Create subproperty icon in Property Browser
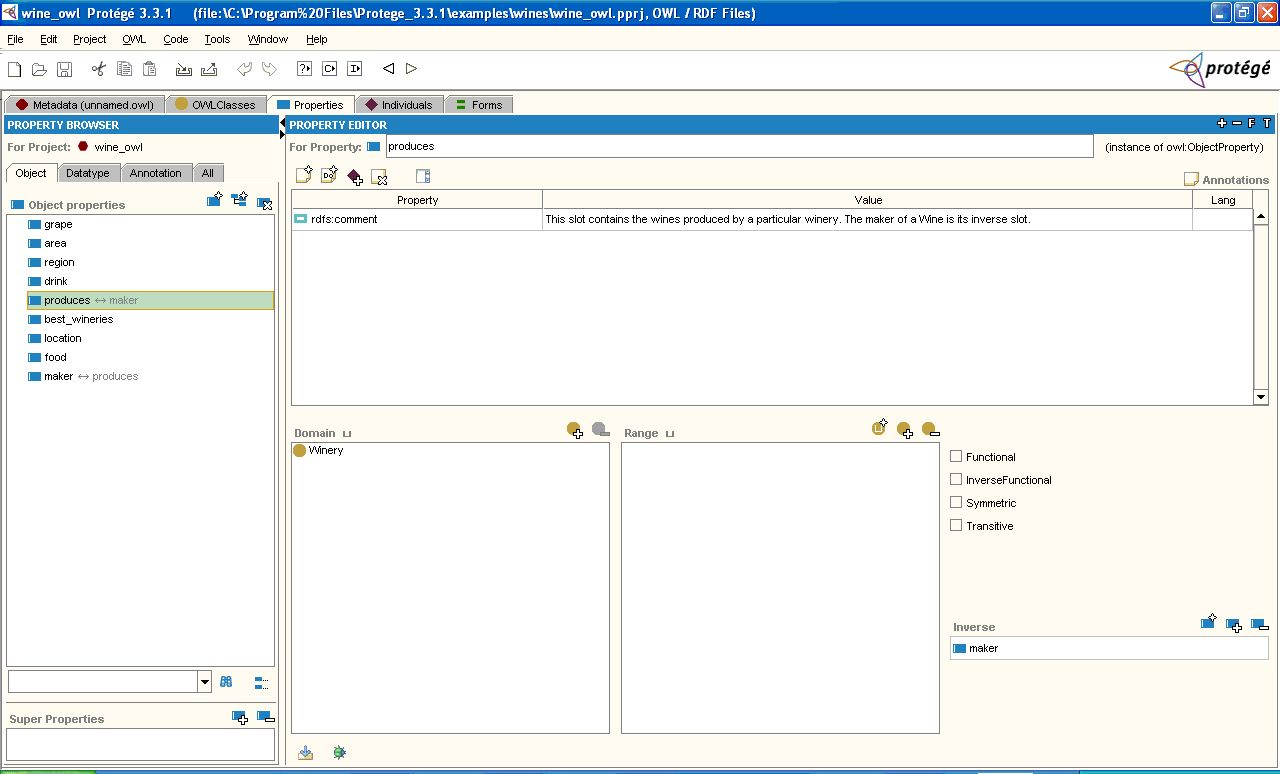The image size is (1280, 774). (x=239, y=200)
